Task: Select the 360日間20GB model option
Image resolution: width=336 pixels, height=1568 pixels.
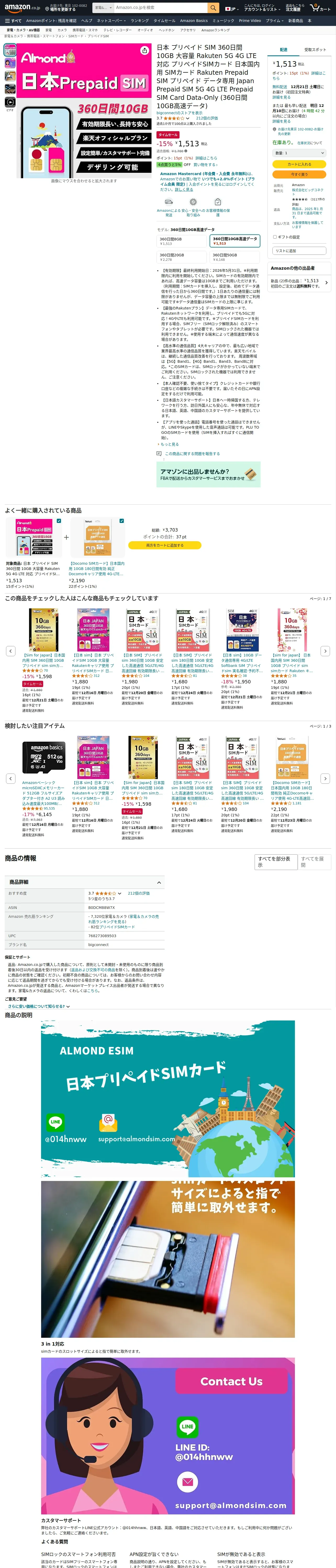Action: pos(182,257)
